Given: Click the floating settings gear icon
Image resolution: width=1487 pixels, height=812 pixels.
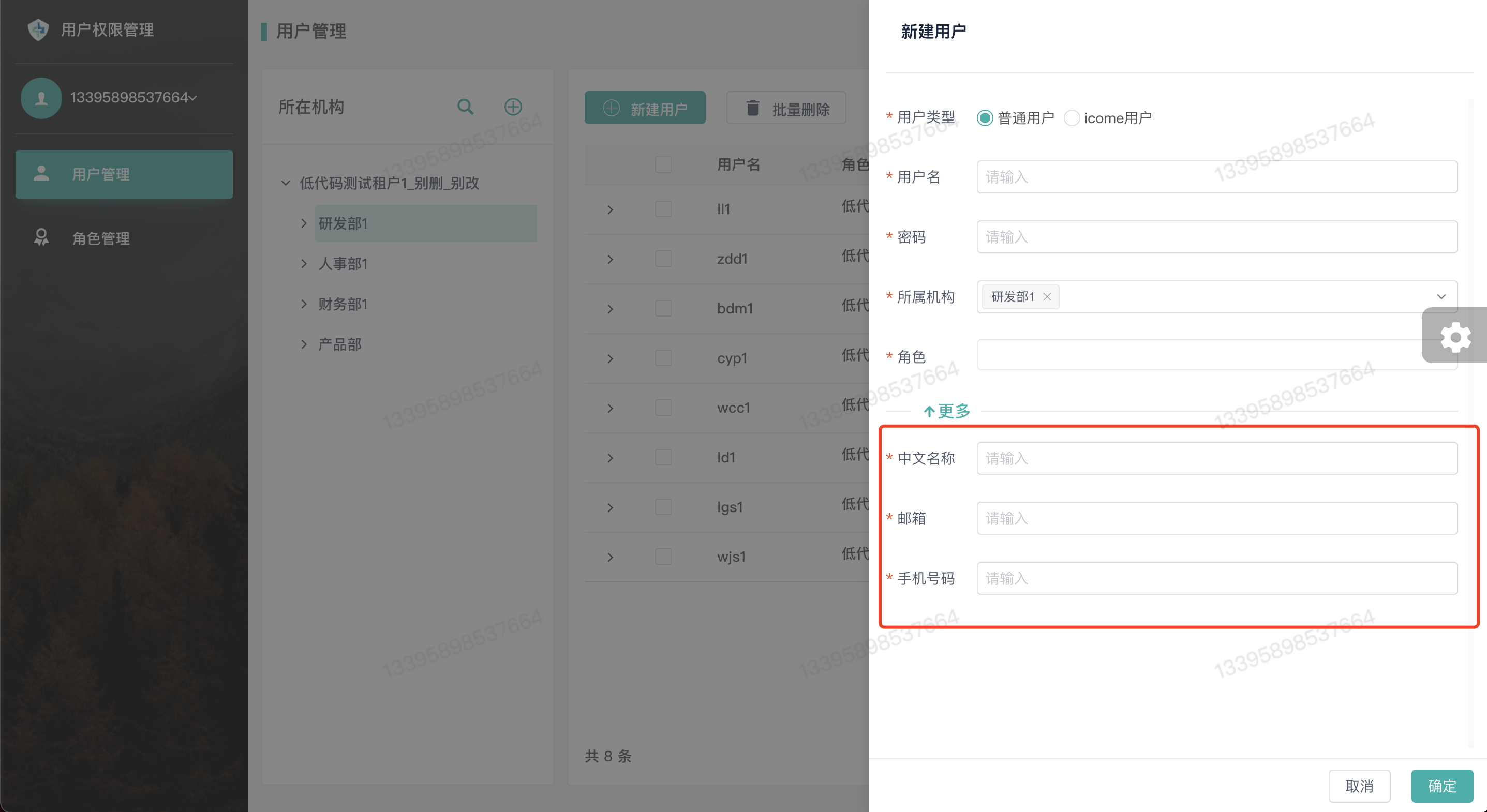Looking at the screenshot, I should click(x=1455, y=337).
